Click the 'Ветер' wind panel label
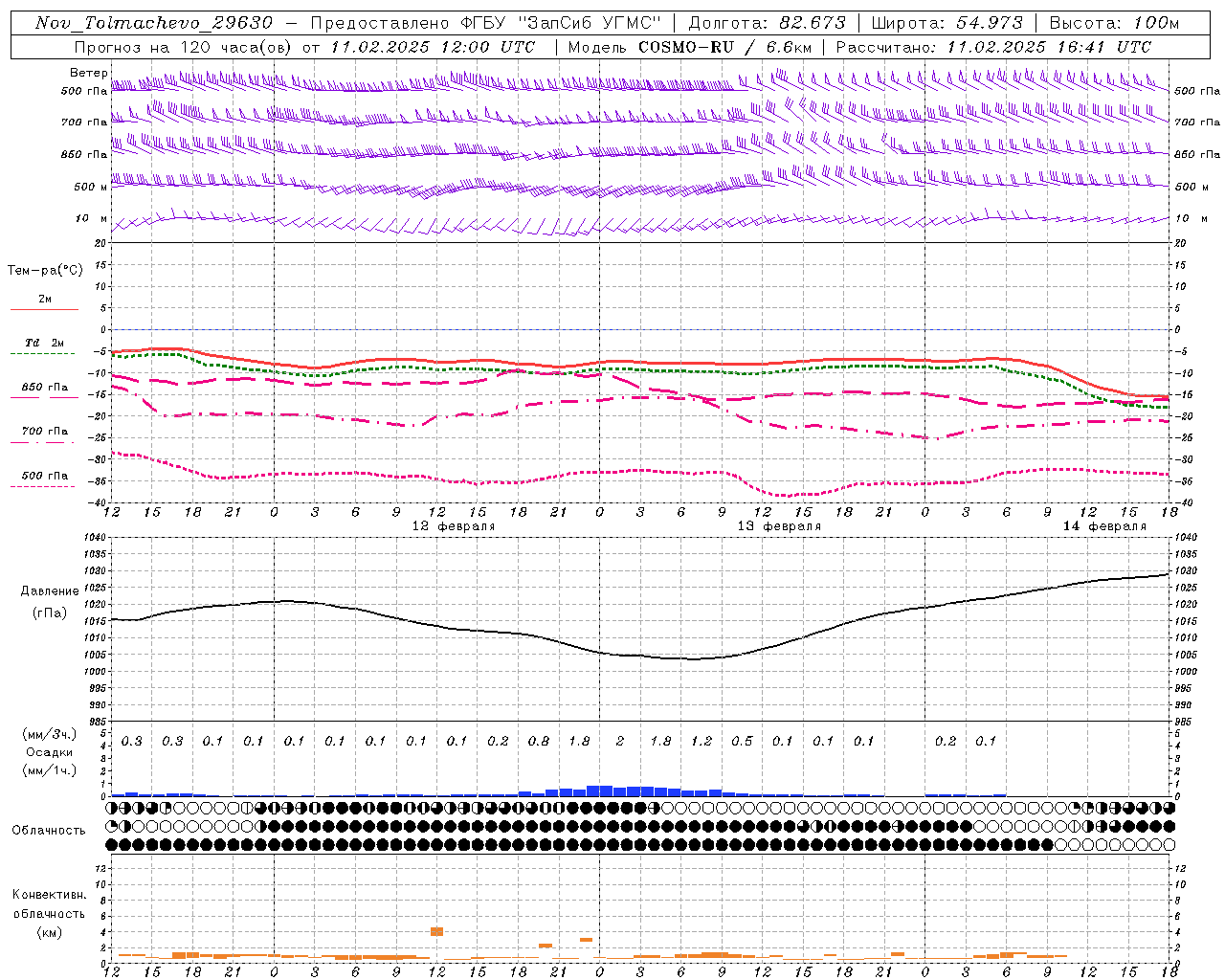1225x980 pixels. point(88,73)
